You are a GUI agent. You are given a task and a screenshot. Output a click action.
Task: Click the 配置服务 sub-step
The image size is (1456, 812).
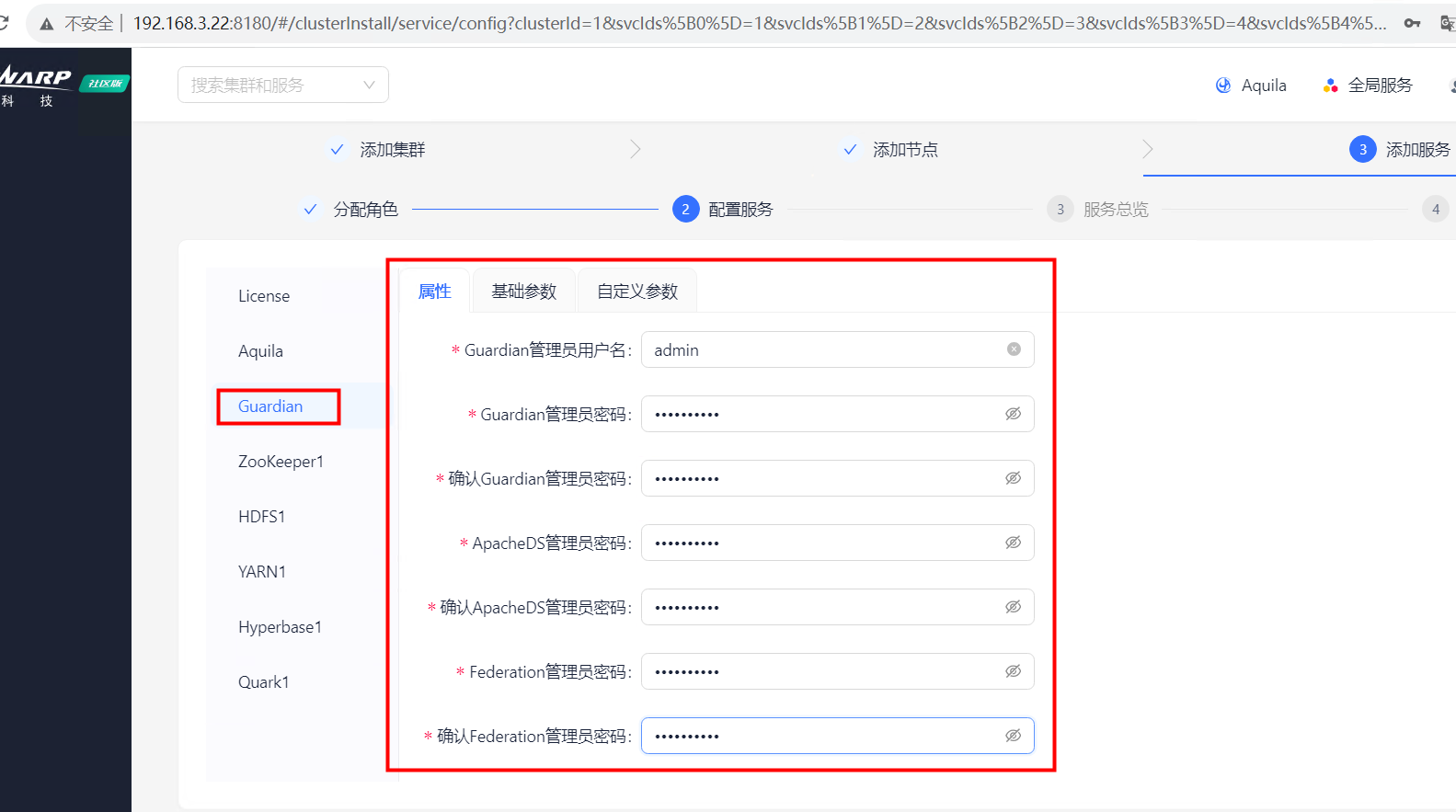pyautogui.click(x=723, y=210)
